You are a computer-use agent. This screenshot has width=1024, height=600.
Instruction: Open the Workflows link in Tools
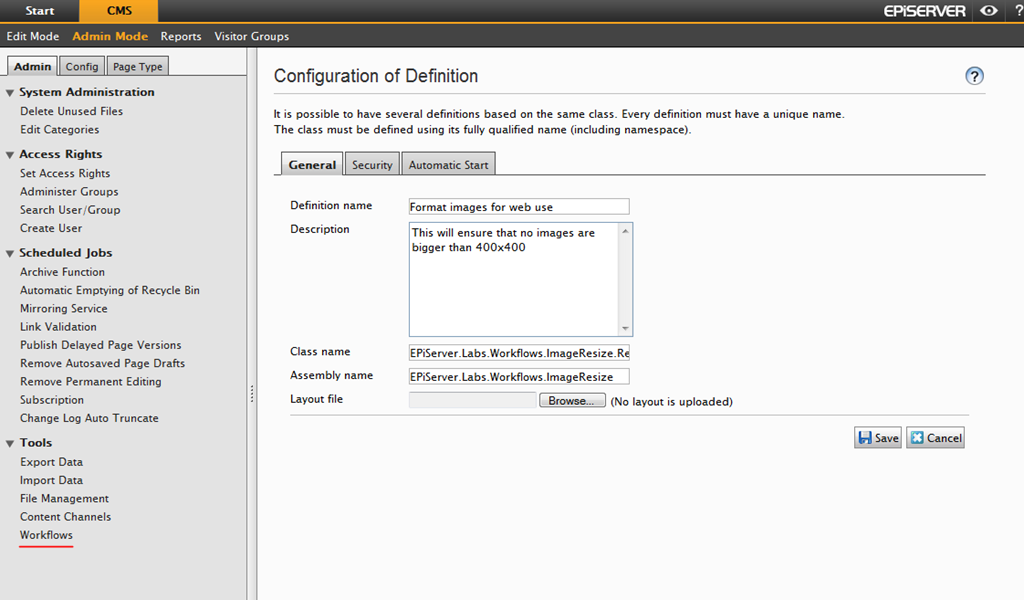(46, 535)
